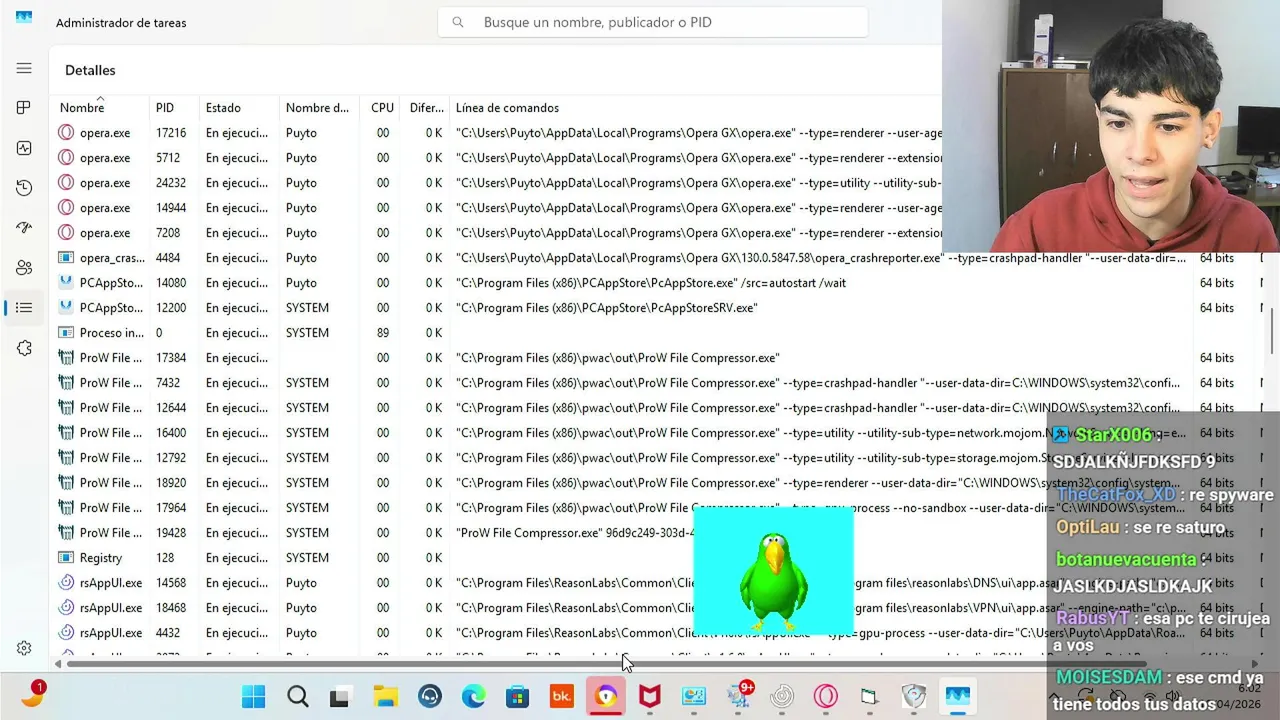The width and height of the screenshot is (1280, 720).
Task: Click the ProW File icon for PID 17384
Action: point(66,358)
